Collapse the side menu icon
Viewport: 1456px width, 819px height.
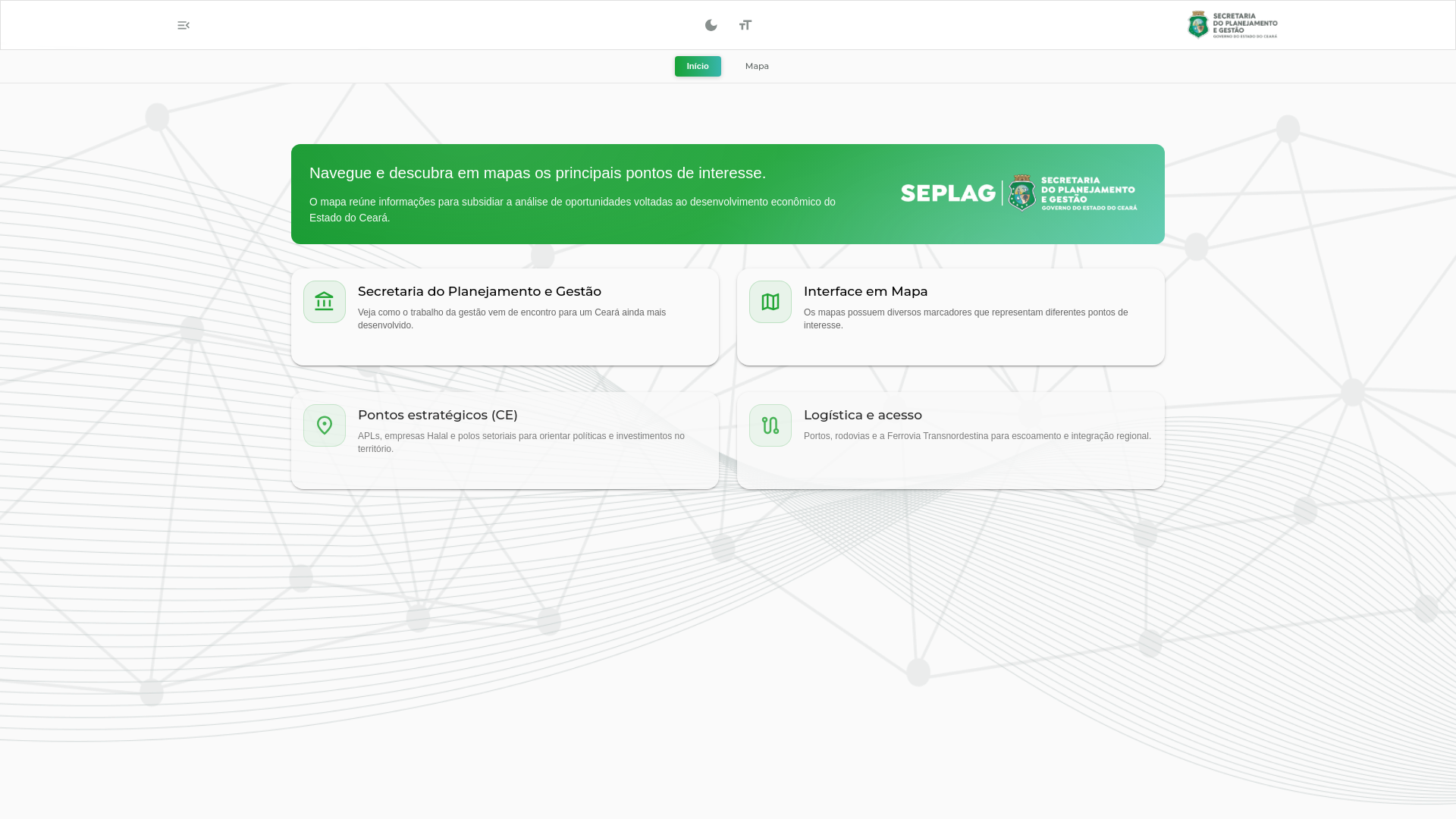pyautogui.click(x=184, y=25)
